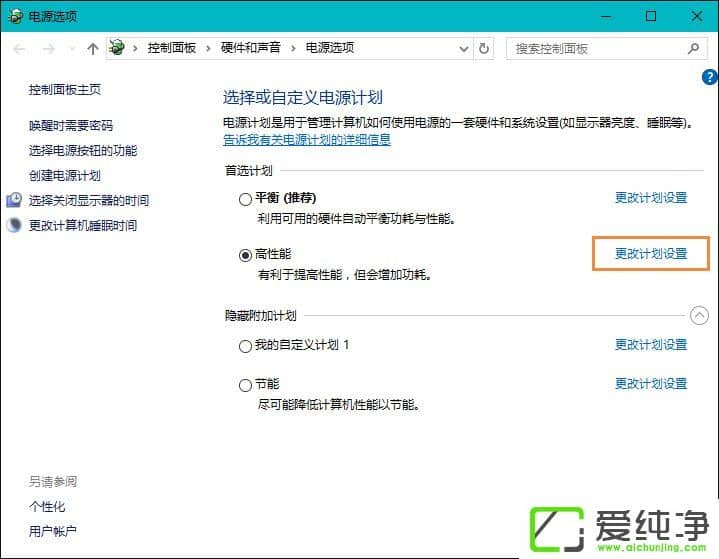Select the 高性能 power plan radio
The width and height of the screenshot is (719, 559).
[x=245, y=255]
